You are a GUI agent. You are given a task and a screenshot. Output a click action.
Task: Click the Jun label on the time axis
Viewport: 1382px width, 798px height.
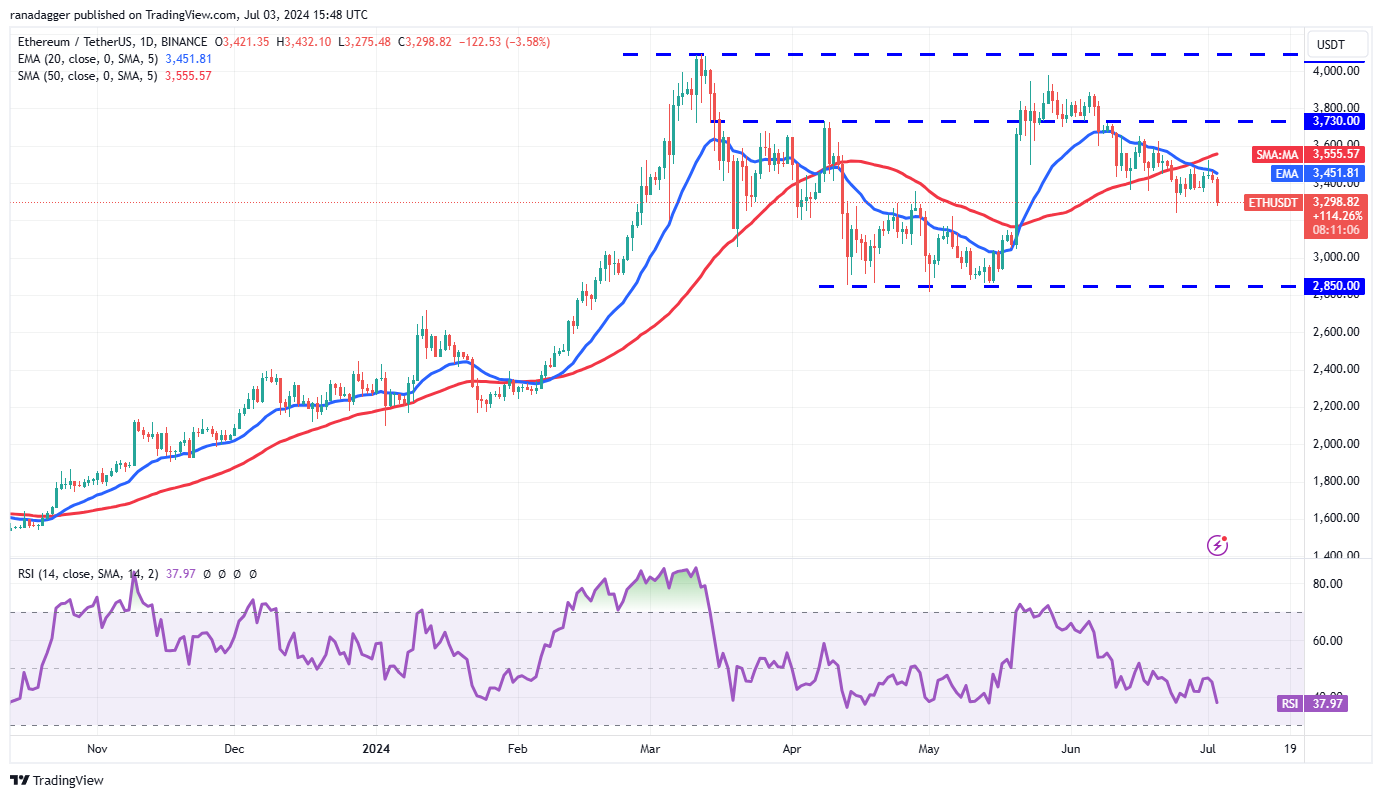click(1071, 748)
